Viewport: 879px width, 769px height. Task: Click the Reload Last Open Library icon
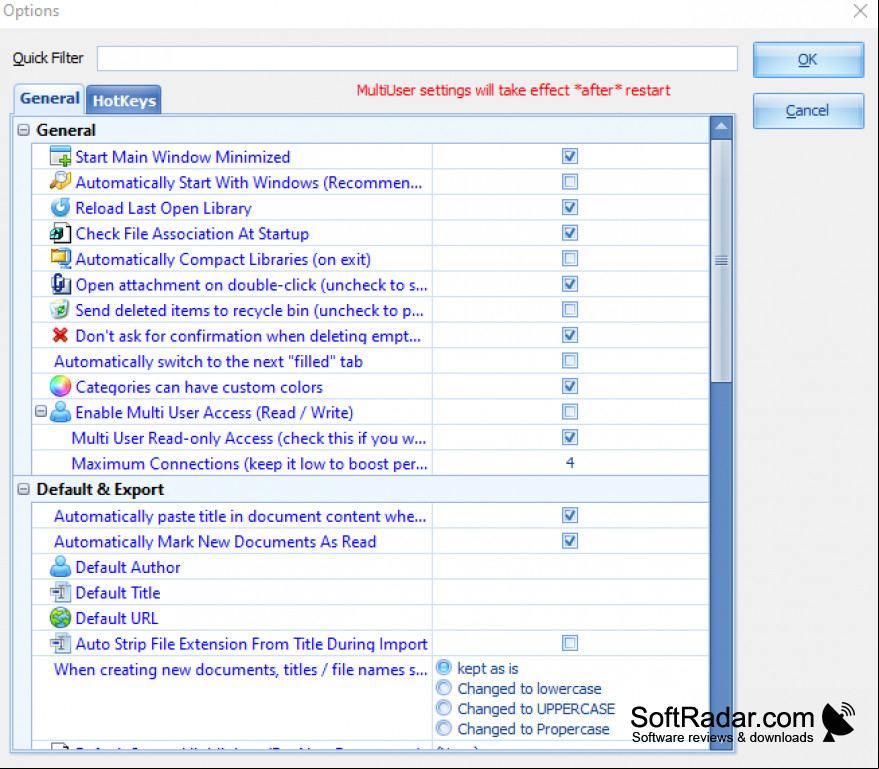(60, 207)
